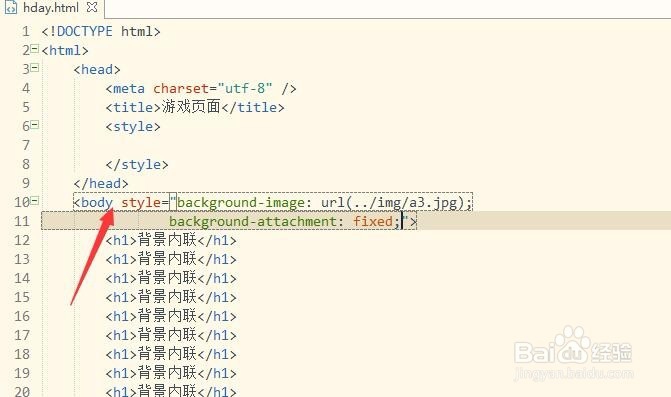Click the title tag text 游戏页面
This screenshot has width=671, height=397.
(191, 107)
